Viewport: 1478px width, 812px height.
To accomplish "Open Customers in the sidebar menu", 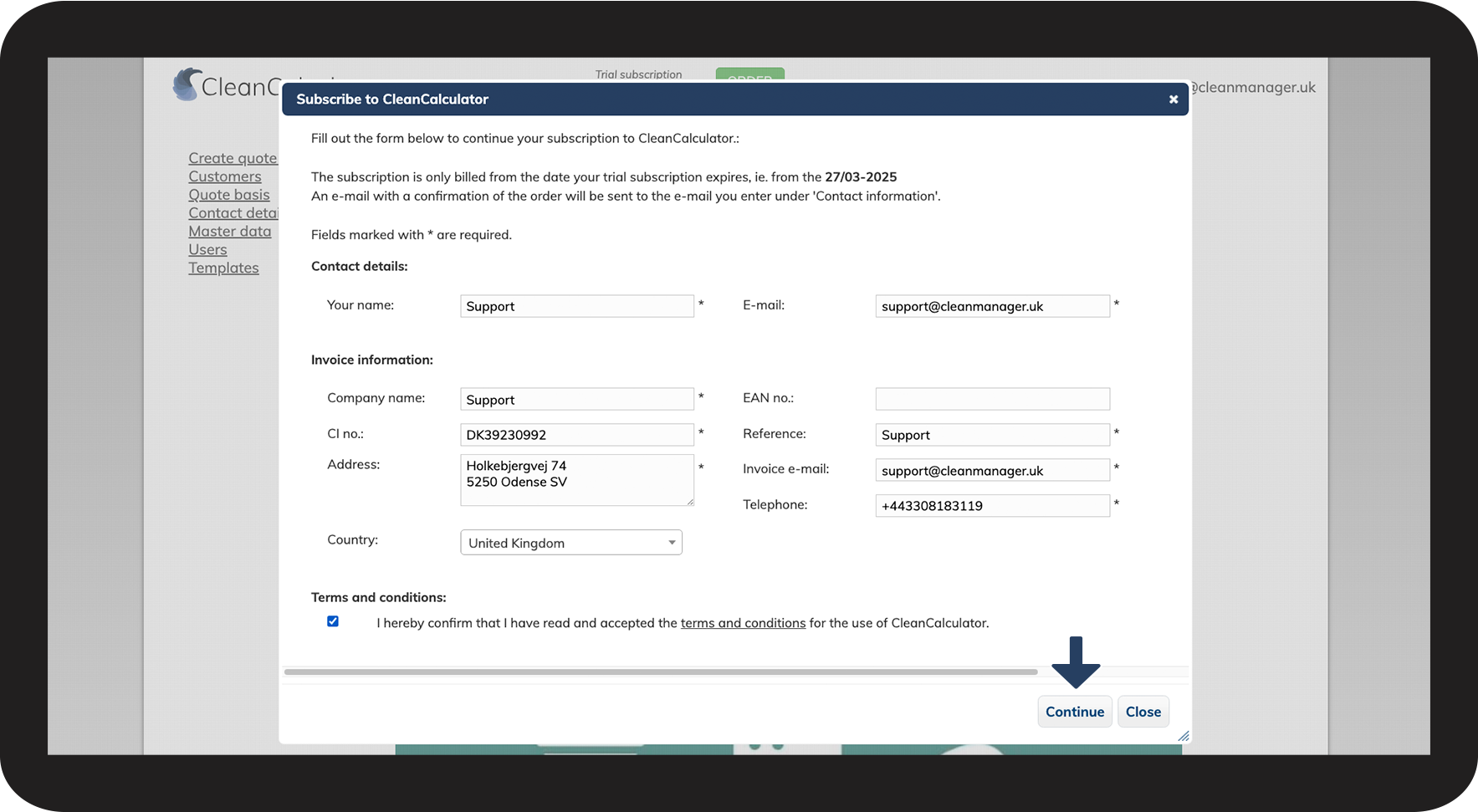I will [x=225, y=176].
